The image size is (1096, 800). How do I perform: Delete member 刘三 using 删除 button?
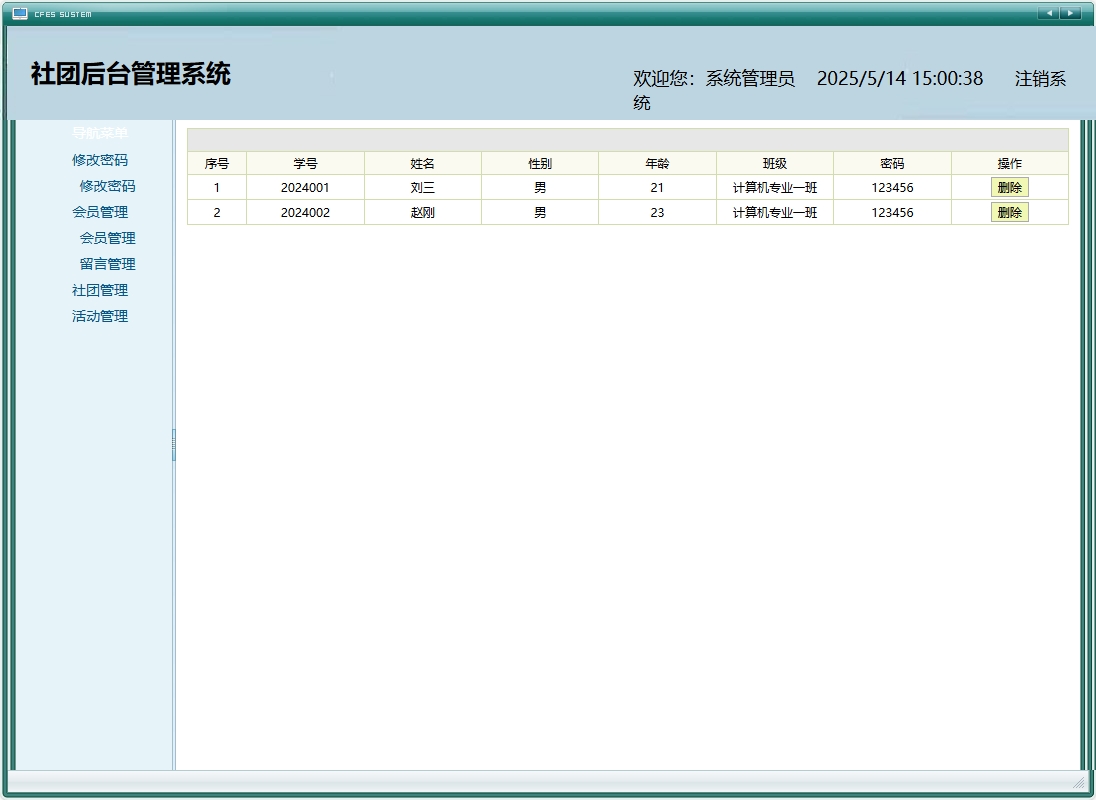click(x=1010, y=186)
